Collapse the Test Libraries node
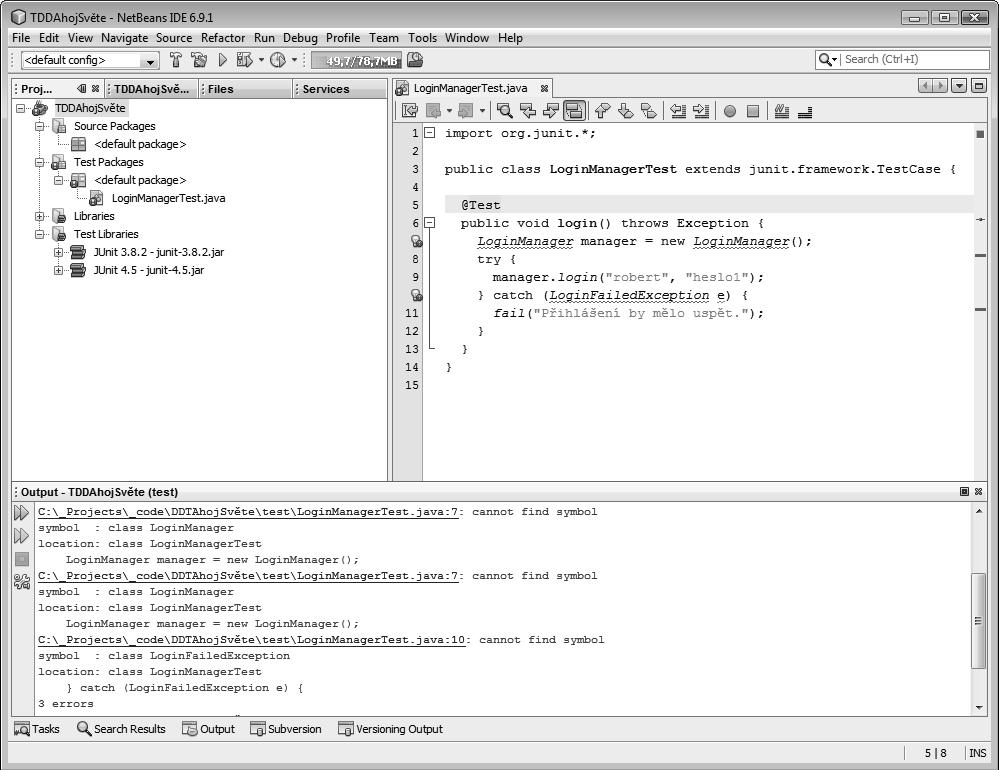Image resolution: width=999 pixels, height=770 pixels. point(40,234)
